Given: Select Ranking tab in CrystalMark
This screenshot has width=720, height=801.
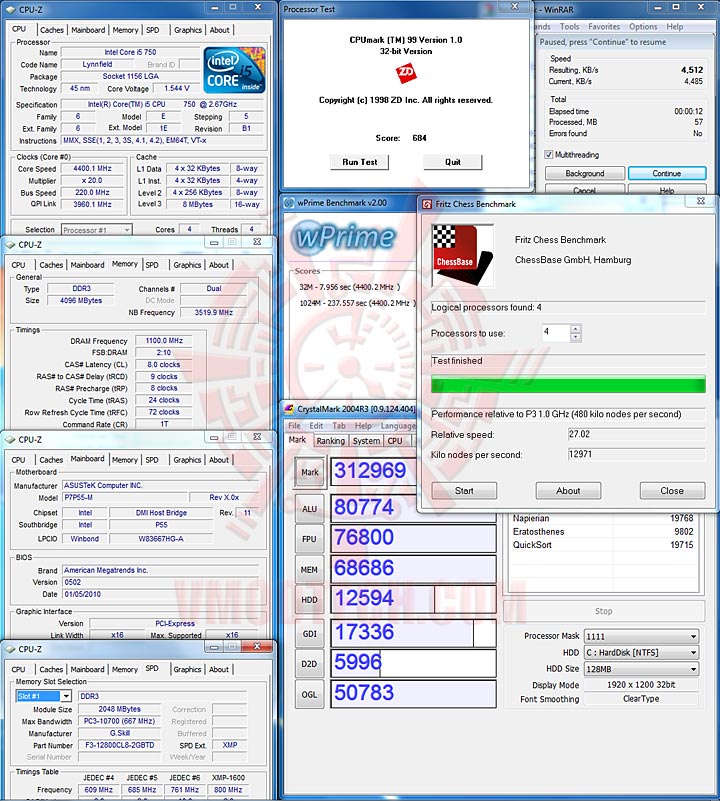Looking at the screenshot, I should [330, 441].
